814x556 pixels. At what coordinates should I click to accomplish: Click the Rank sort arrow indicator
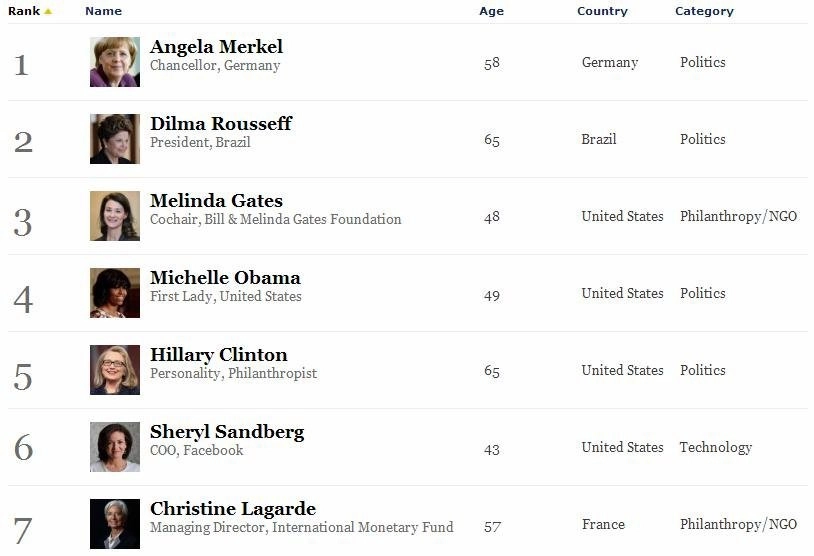48,11
